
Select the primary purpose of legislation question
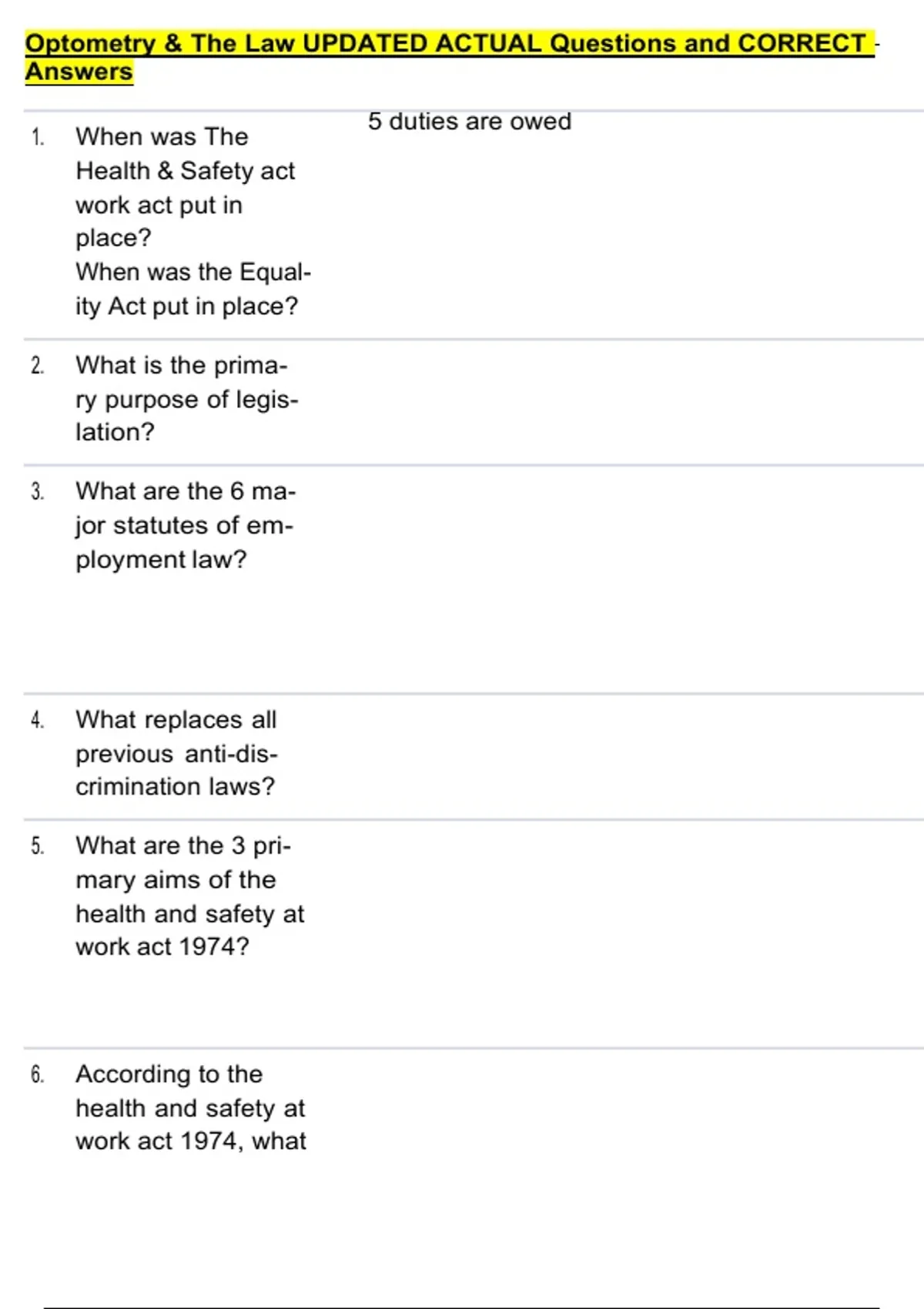click(x=186, y=399)
